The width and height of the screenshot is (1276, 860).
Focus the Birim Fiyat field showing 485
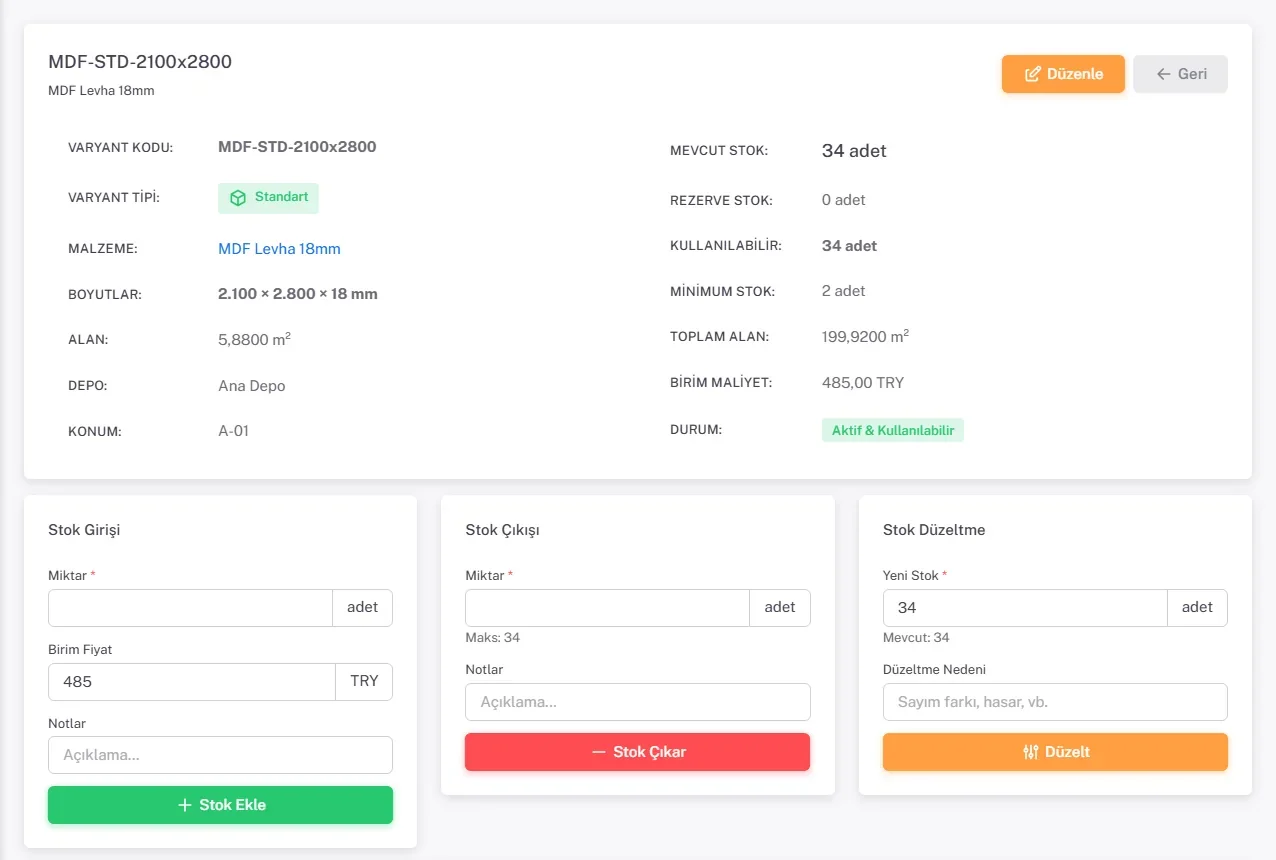coord(192,682)
